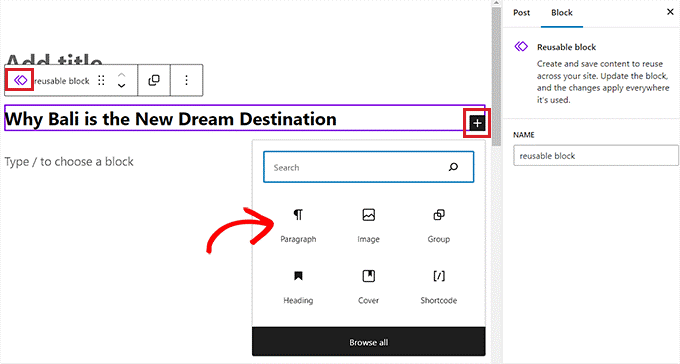Click the drag handle dots icon
The image size is (680, 364).
(101, 80)
